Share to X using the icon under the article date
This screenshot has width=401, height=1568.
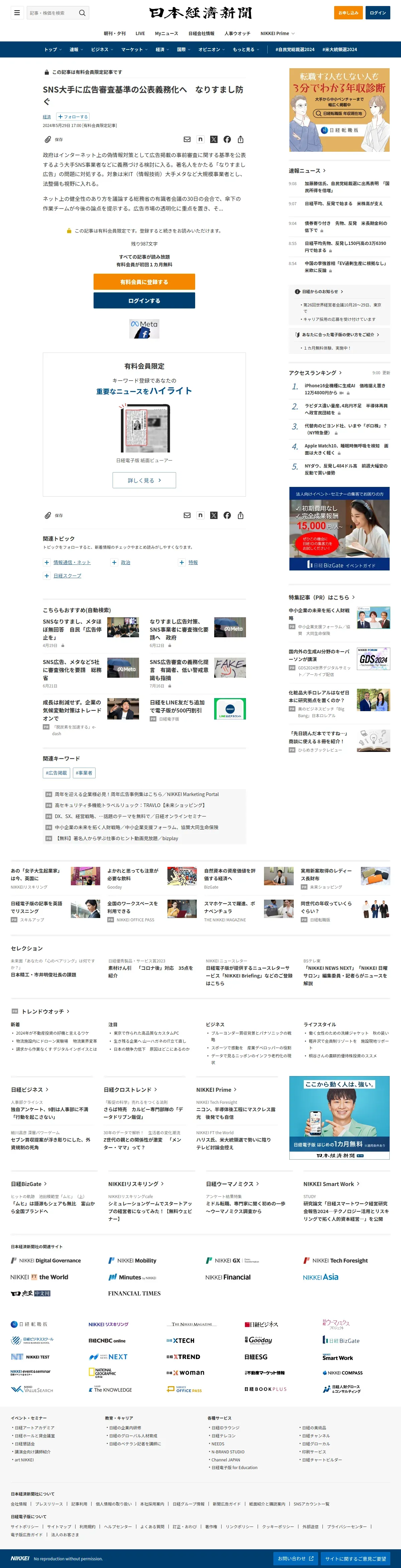[214, 139]
